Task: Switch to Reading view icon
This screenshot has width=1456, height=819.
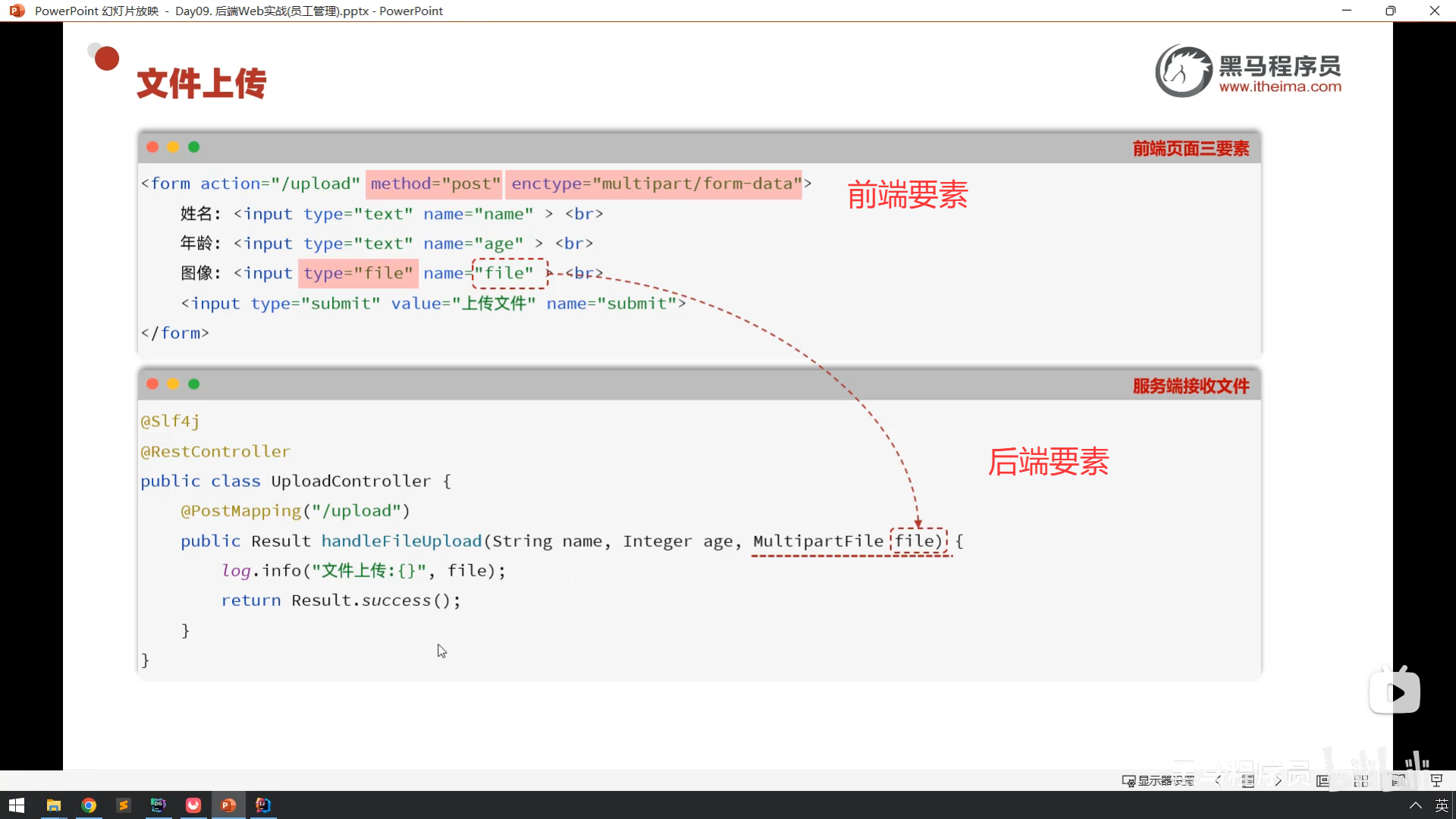Action: [x=1398, y=780]
